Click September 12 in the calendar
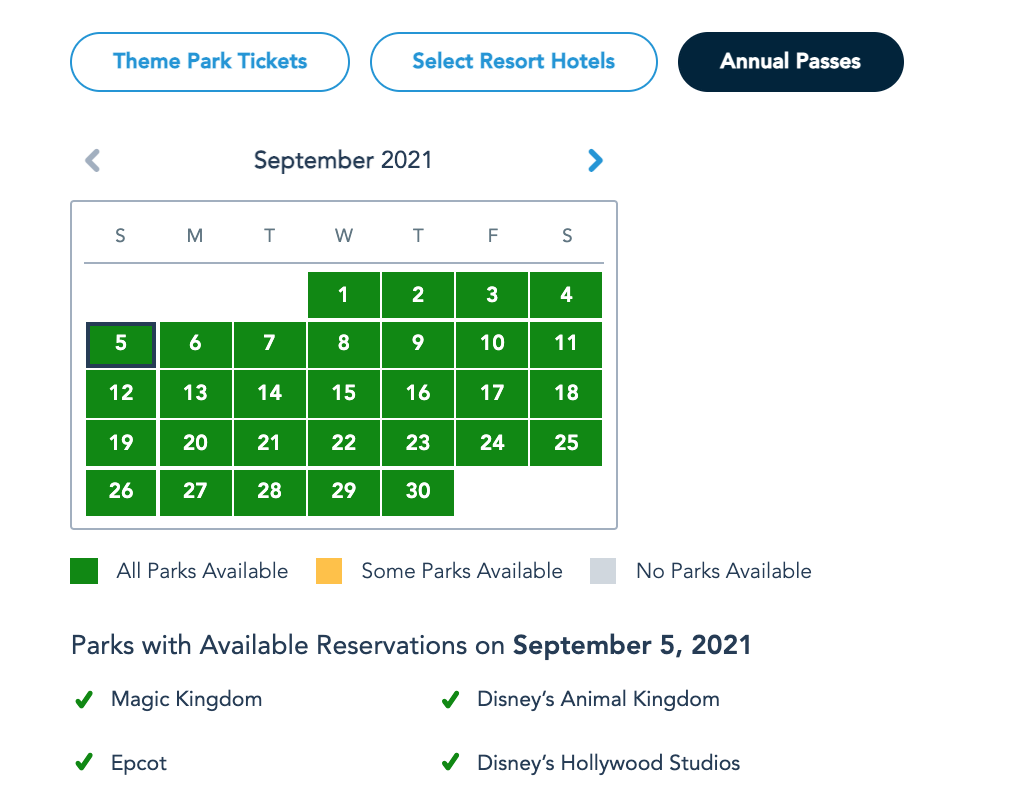Image resolution: width=1026 pixels, height=812 pixels. (x=121, y=393)
